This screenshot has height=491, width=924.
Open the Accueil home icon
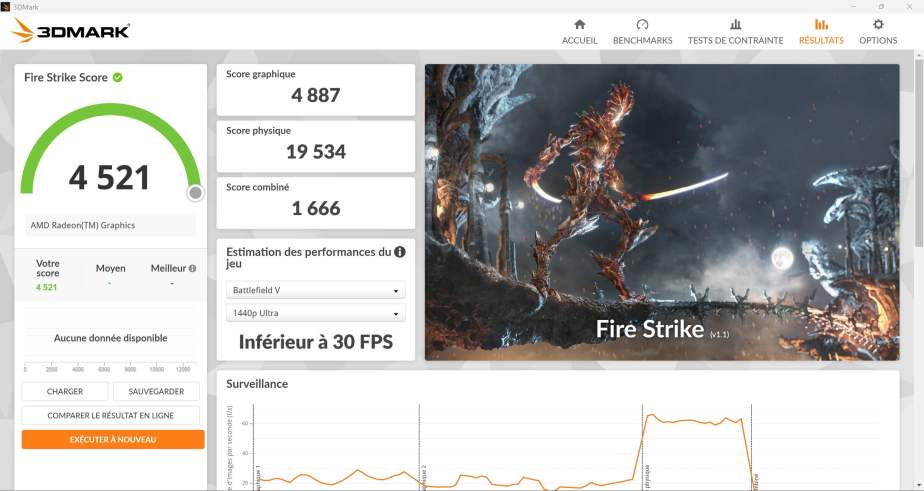579,25
